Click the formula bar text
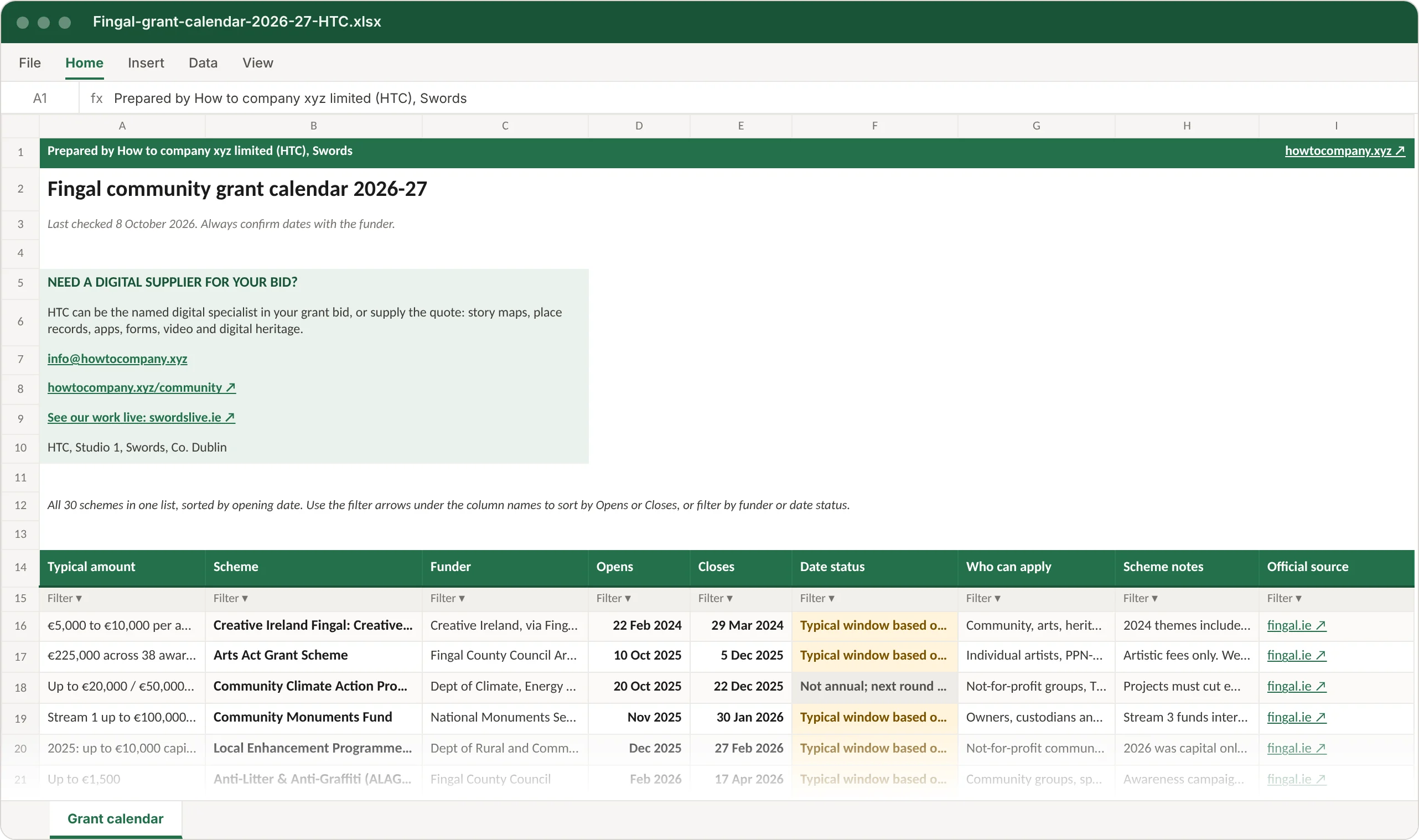The height and width of the screenshot is (840, 1419). 291,98
